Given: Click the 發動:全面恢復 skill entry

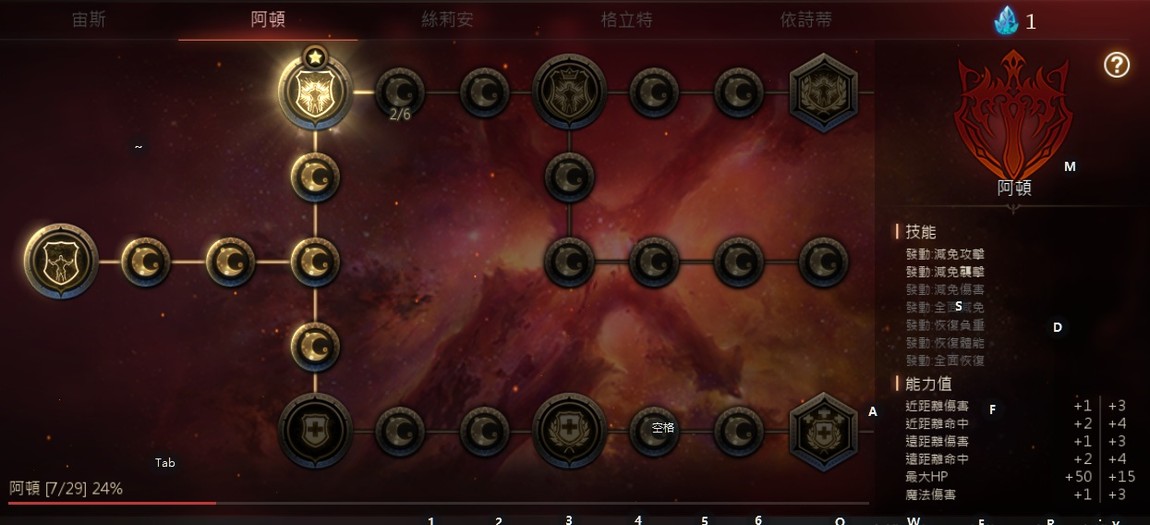Looking at the screenshot, I should 945,361.
